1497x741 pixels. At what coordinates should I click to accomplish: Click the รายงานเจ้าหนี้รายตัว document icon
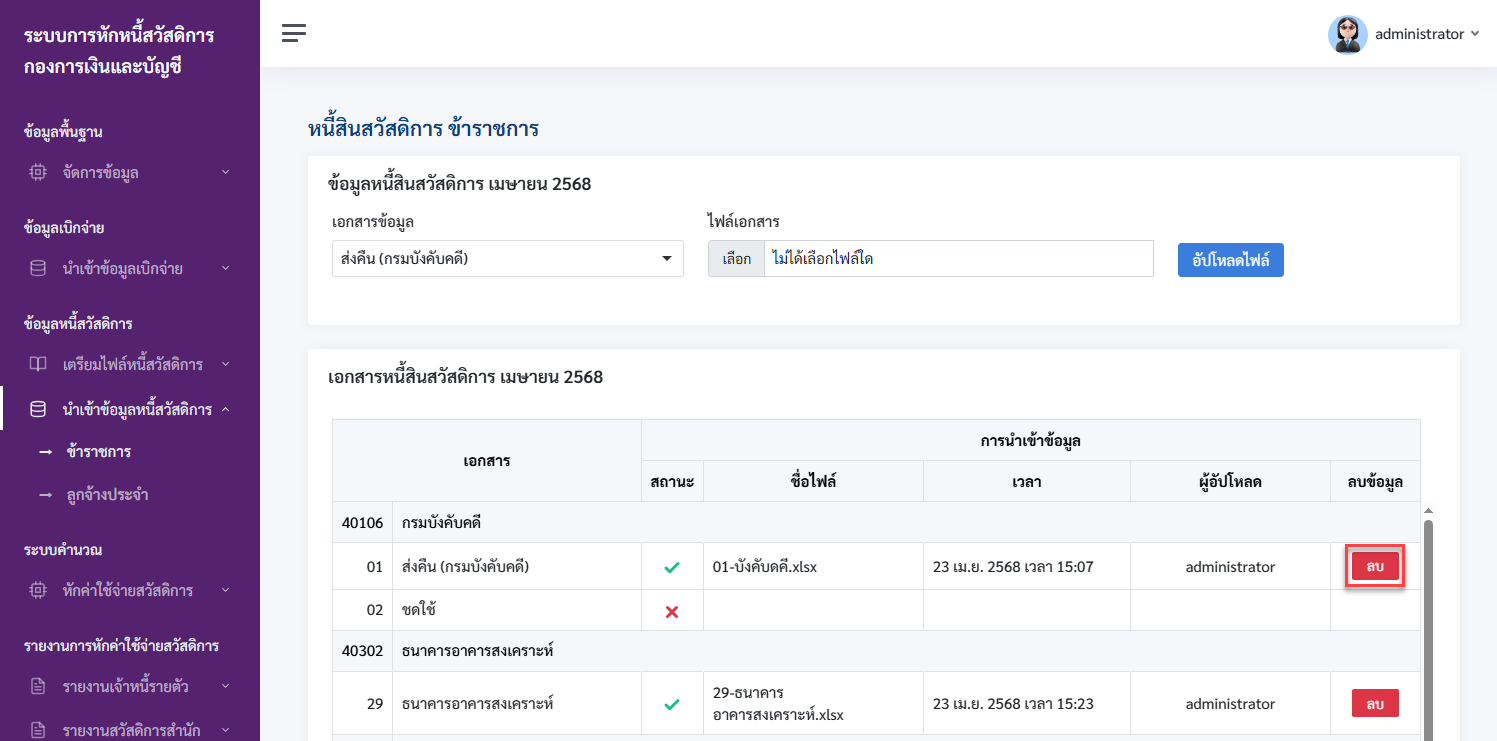(38, 686)
